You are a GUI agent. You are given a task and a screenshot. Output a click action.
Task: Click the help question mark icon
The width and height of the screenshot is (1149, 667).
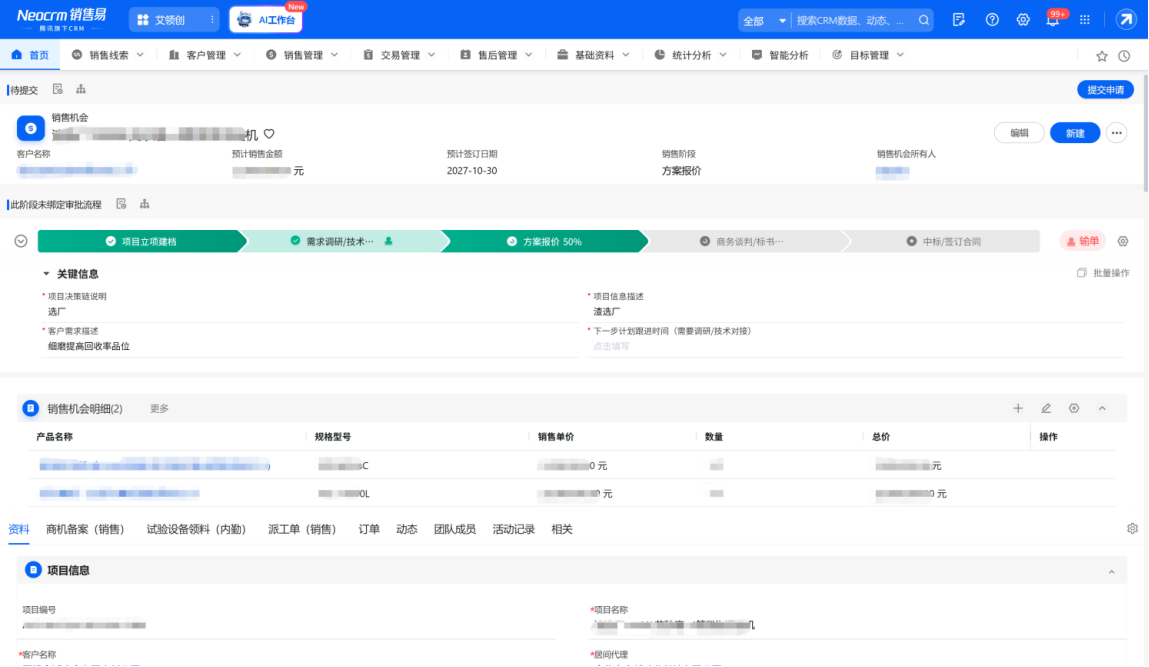[x=991, y=21]
